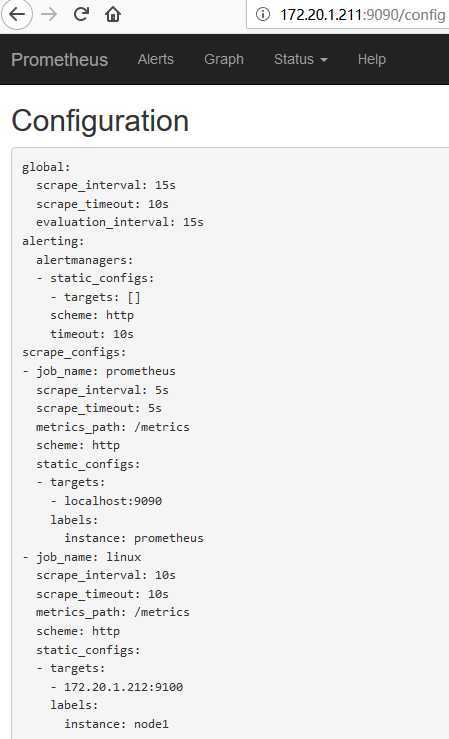The image size is (449, 739).
Task: Open the Alerts page
Action: coord(155,59)
